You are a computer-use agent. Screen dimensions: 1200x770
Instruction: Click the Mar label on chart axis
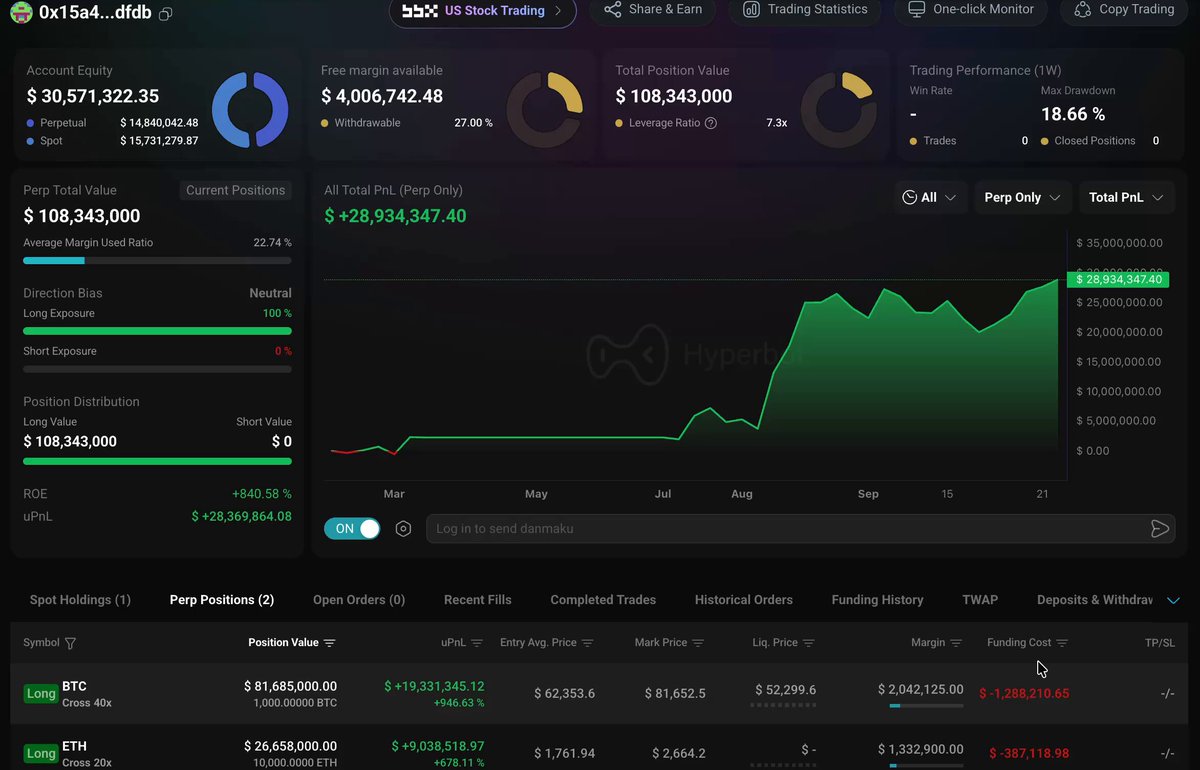click(394, 494)
